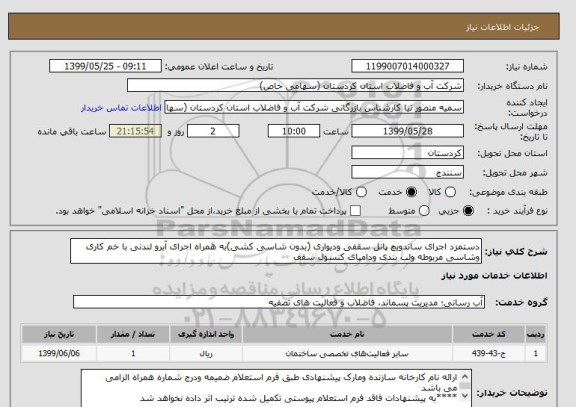Open the اطلاعات تماس خریدار link
Image resolution: width=576 pixels, height=407 pixels.
click(x=121, y=108)
